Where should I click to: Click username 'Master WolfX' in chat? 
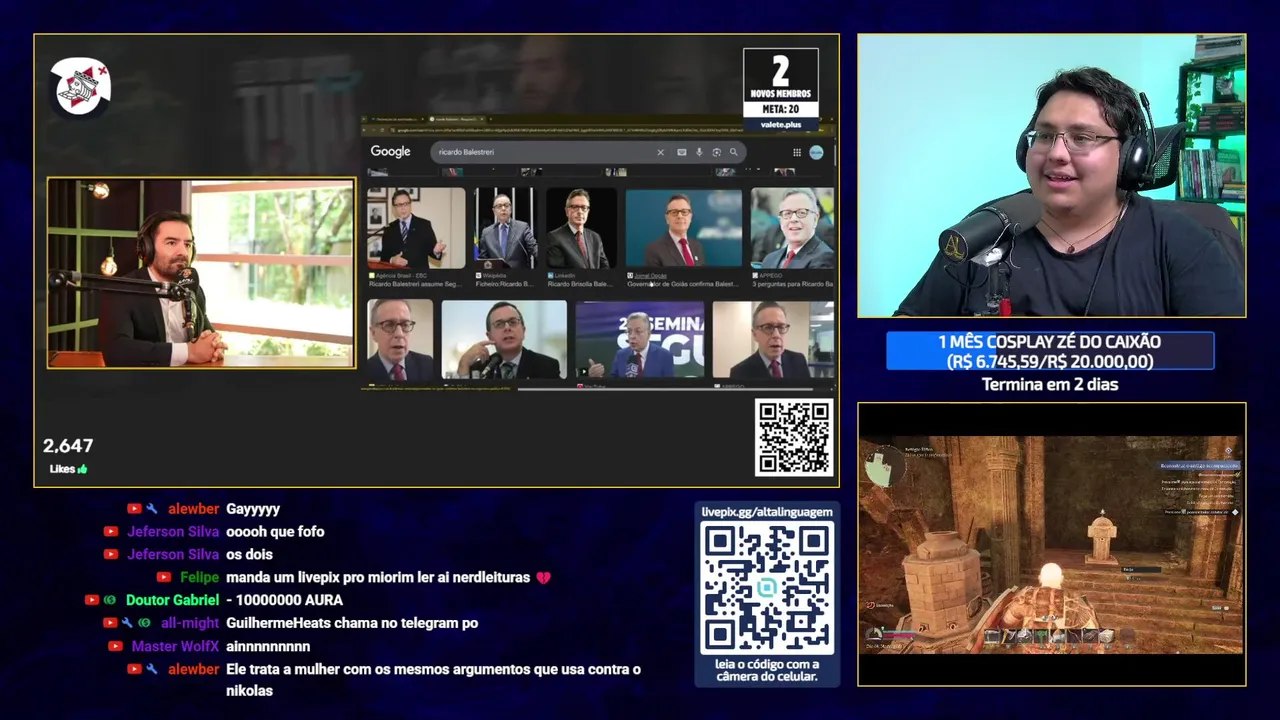point(175,646)
